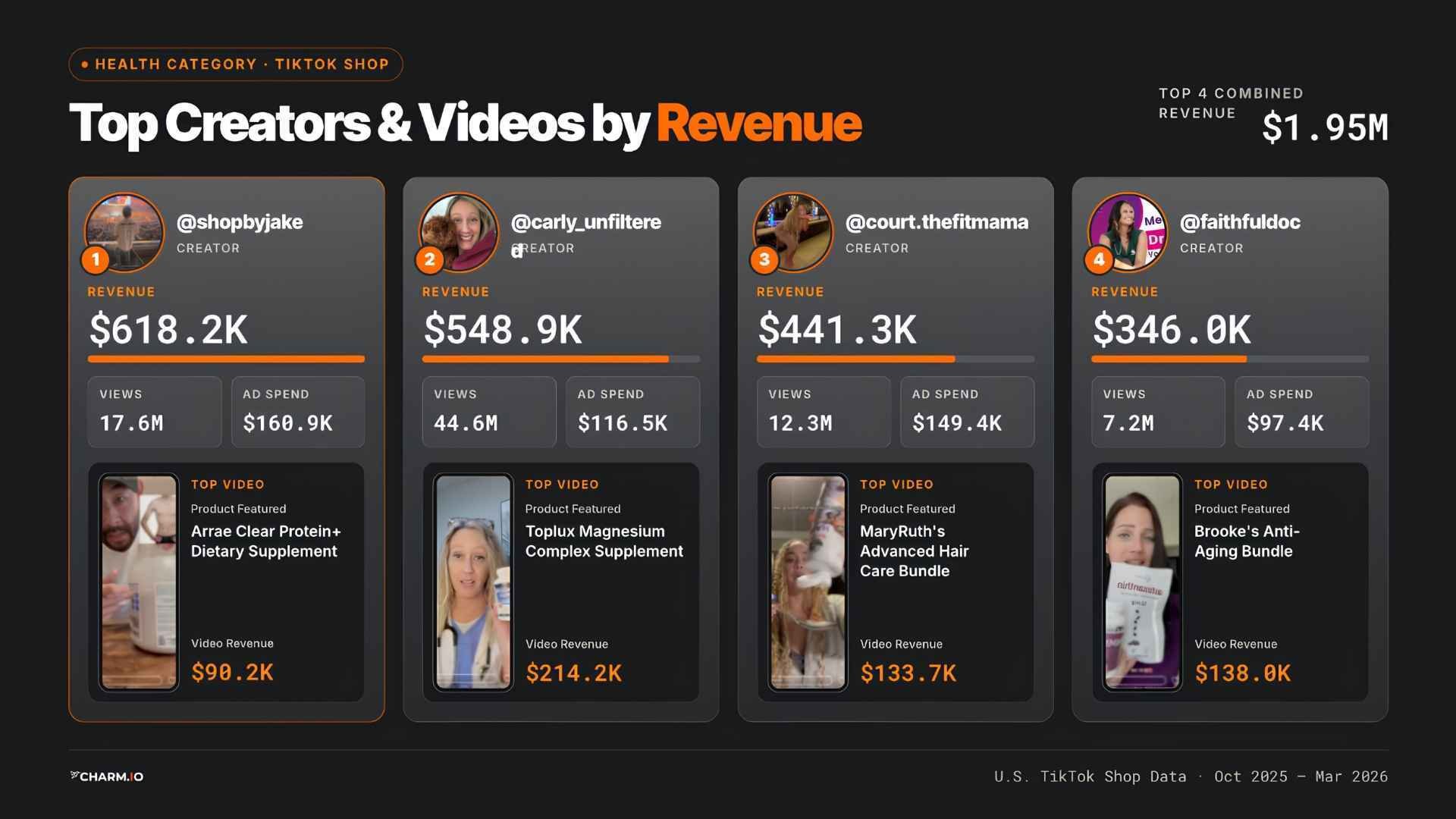Screen dimensions: 1456x819
Task: Click the rank 4 badge on faithfuldoc avatar
Action: pyautogui.click(x=1099, y=260)
